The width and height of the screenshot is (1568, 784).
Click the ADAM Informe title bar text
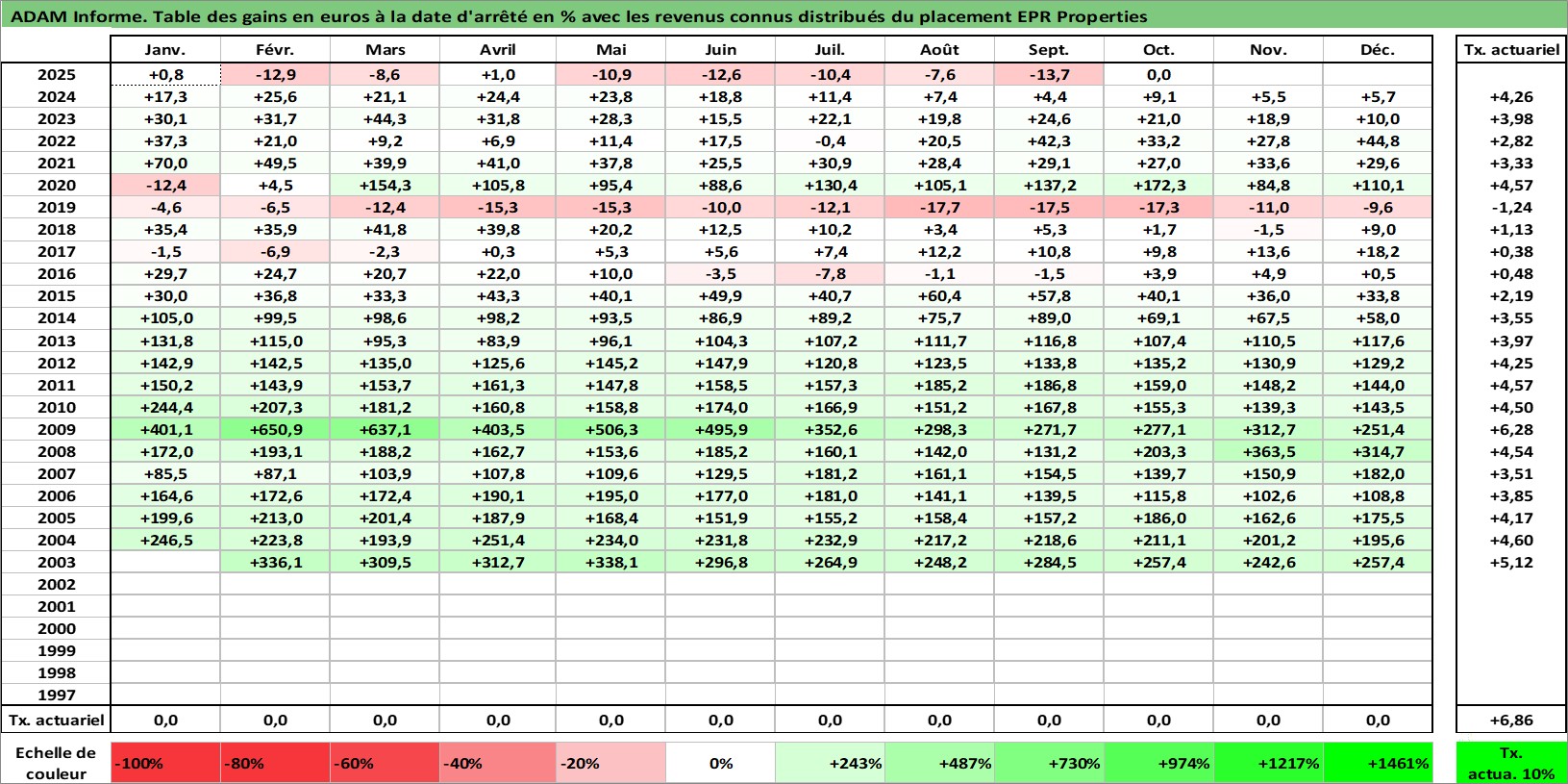pos(579,16)
